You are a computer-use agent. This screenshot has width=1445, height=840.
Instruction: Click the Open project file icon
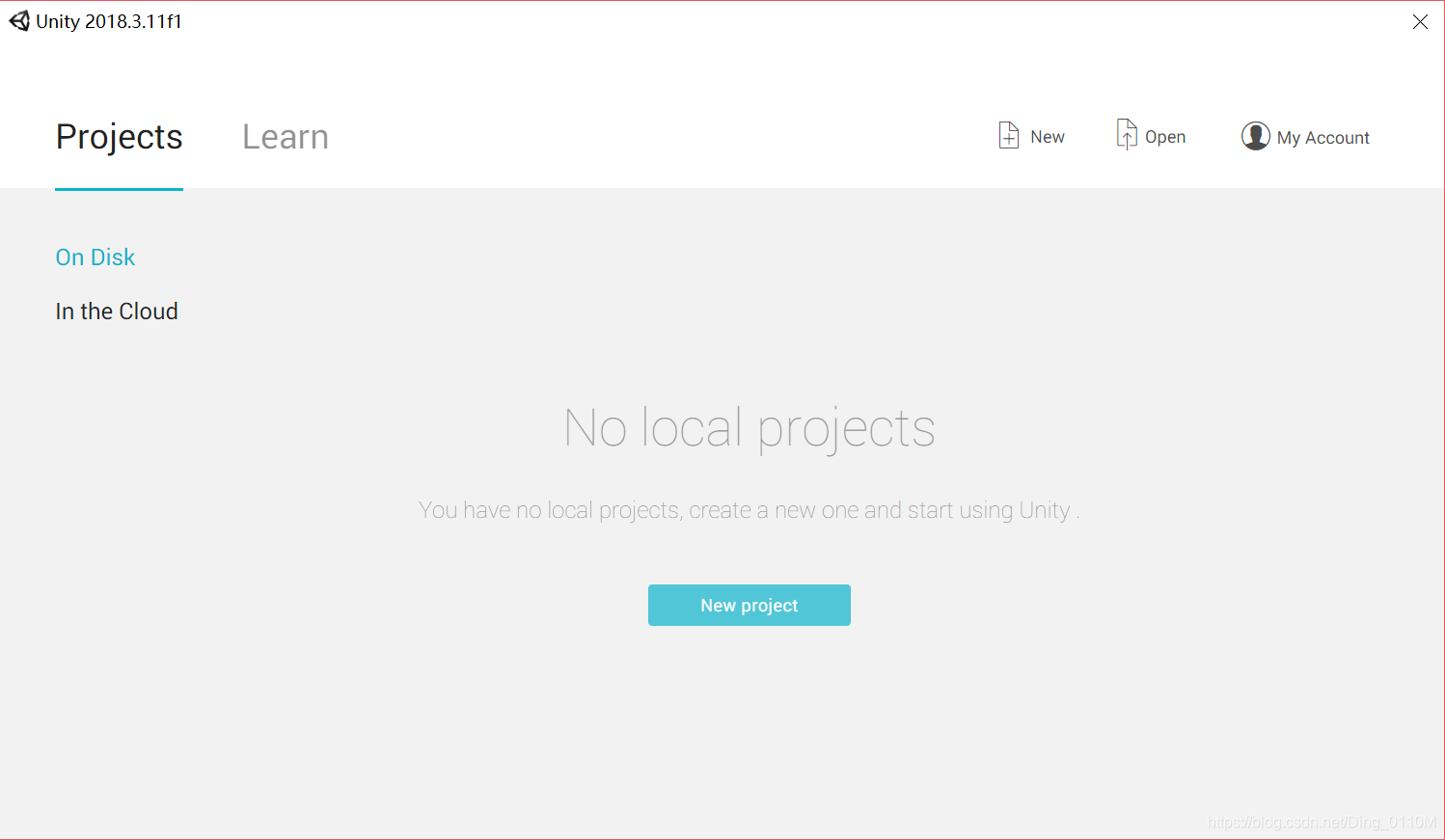click(1127, 134)
